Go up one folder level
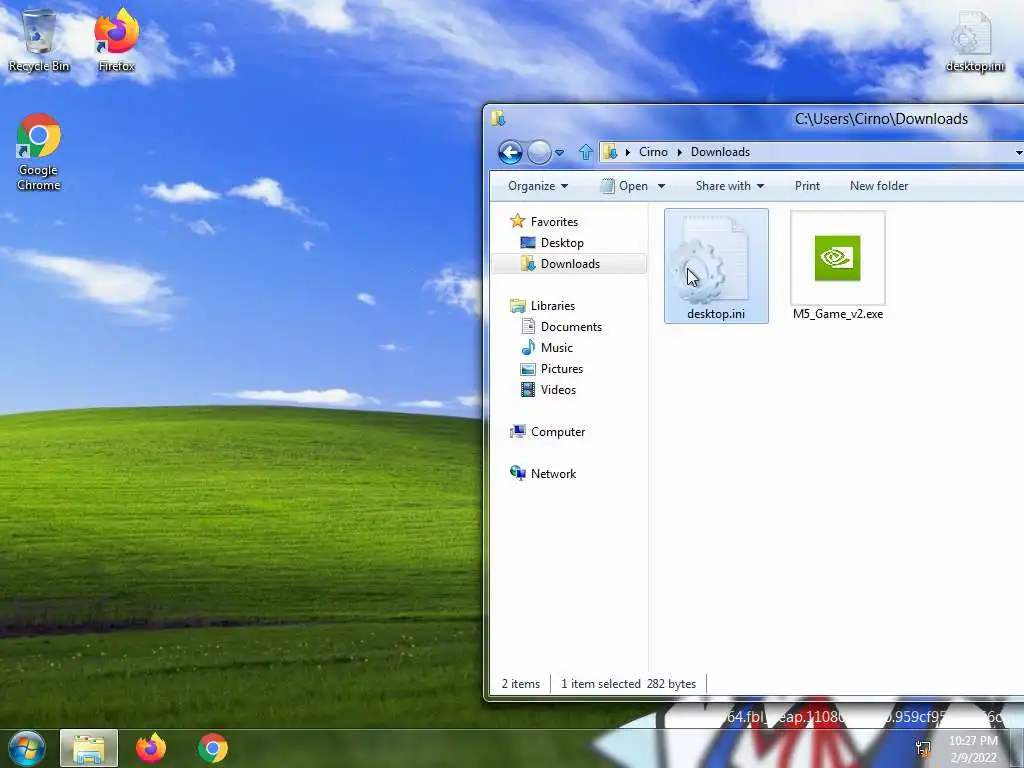The width and height of the screenshot is (1024, 768). pyautogui.click(x=585, y=152)
